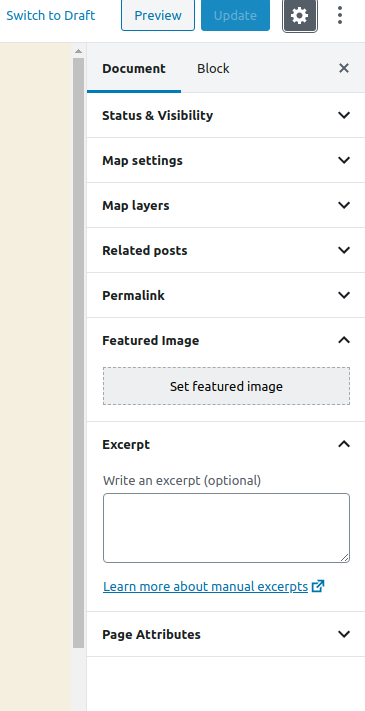365x711 pixels.
Task: Collapse the Excerpt panel
Action: pos(226,444)
